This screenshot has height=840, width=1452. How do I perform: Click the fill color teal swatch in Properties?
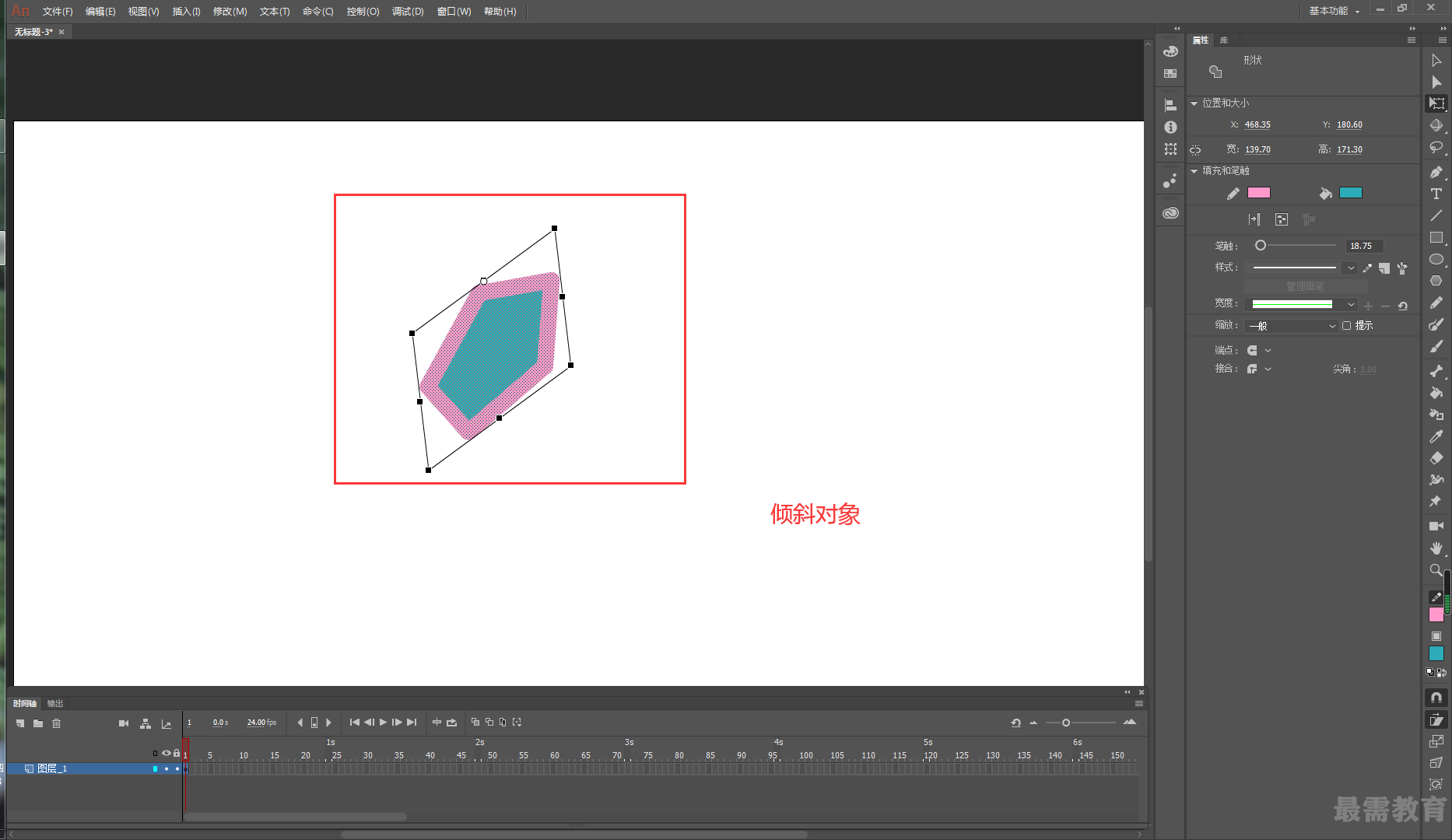(1351, 193)
